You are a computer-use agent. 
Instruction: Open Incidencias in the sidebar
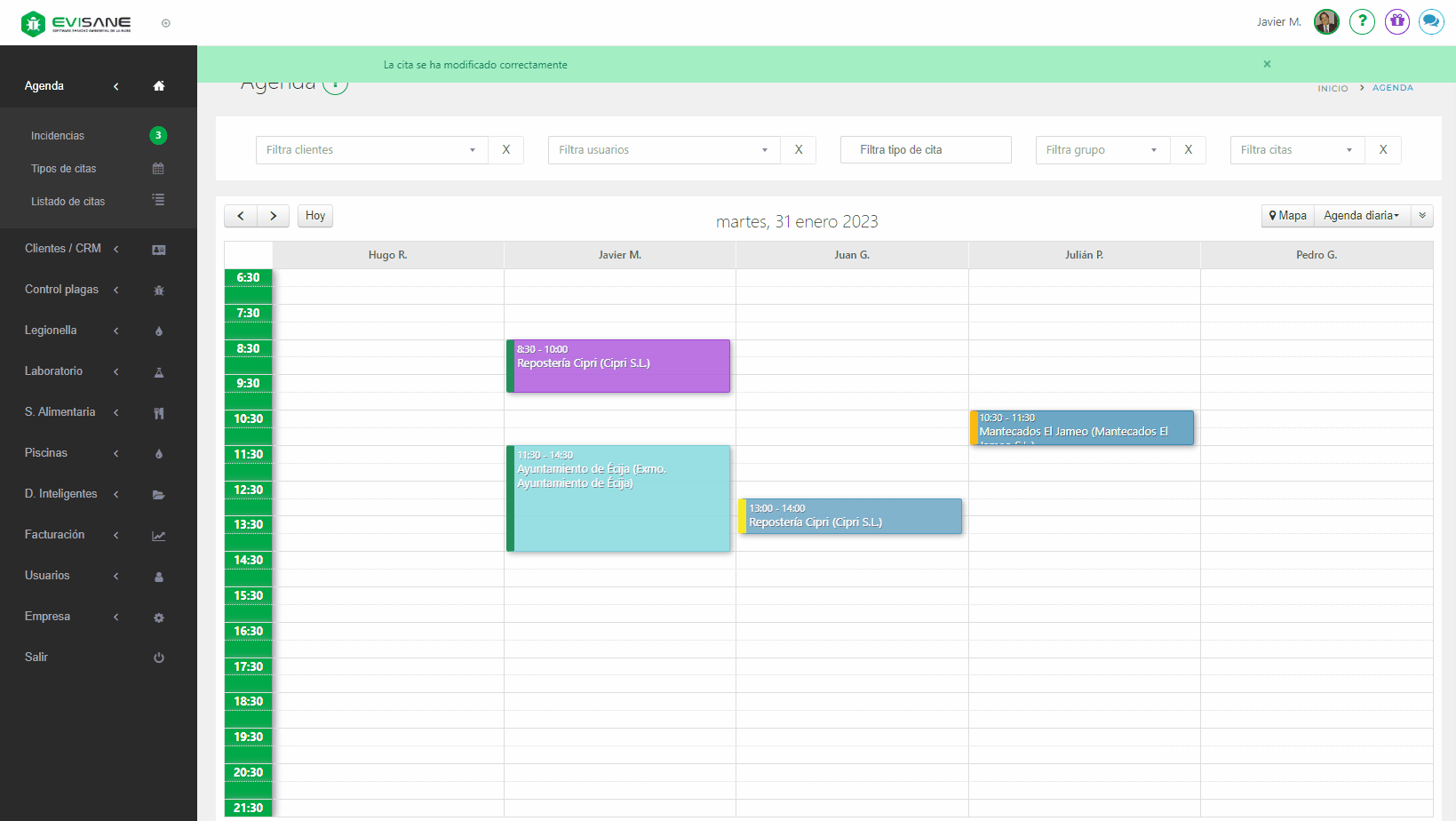click(x=58, y=136)
